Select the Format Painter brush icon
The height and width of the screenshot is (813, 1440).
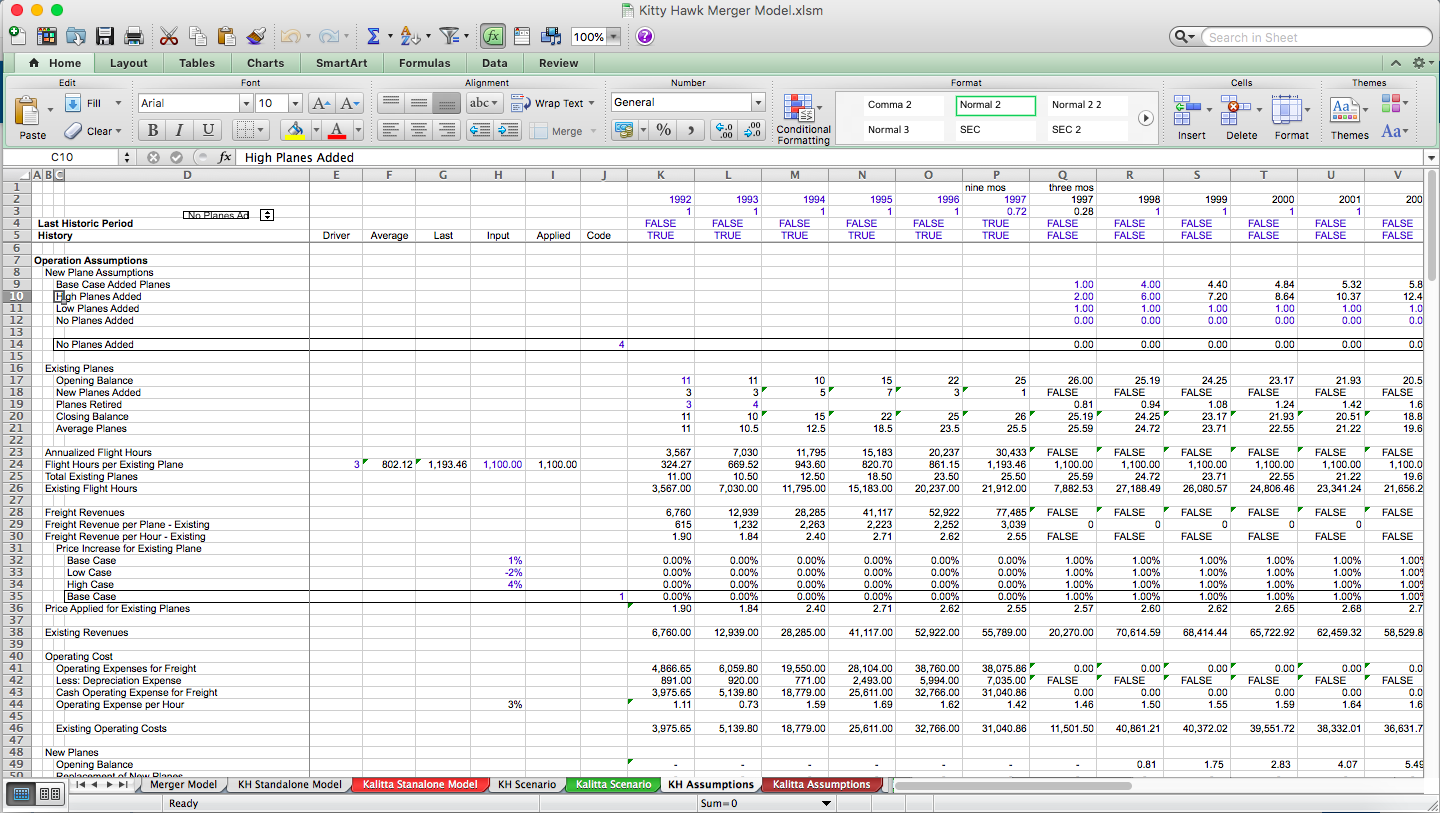(257, 35)
